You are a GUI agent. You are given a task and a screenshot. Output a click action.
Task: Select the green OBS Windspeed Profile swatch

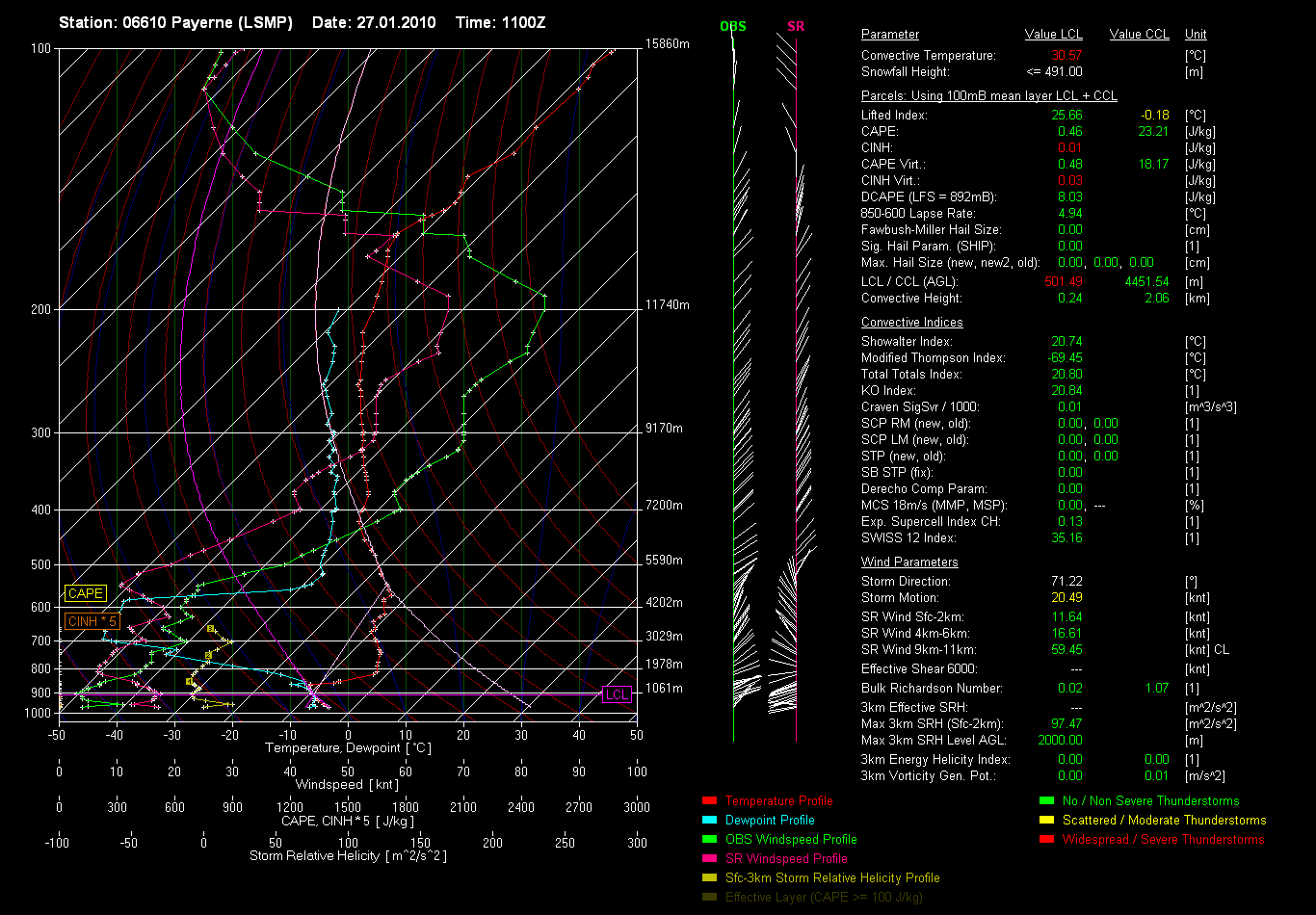[710, 840]
